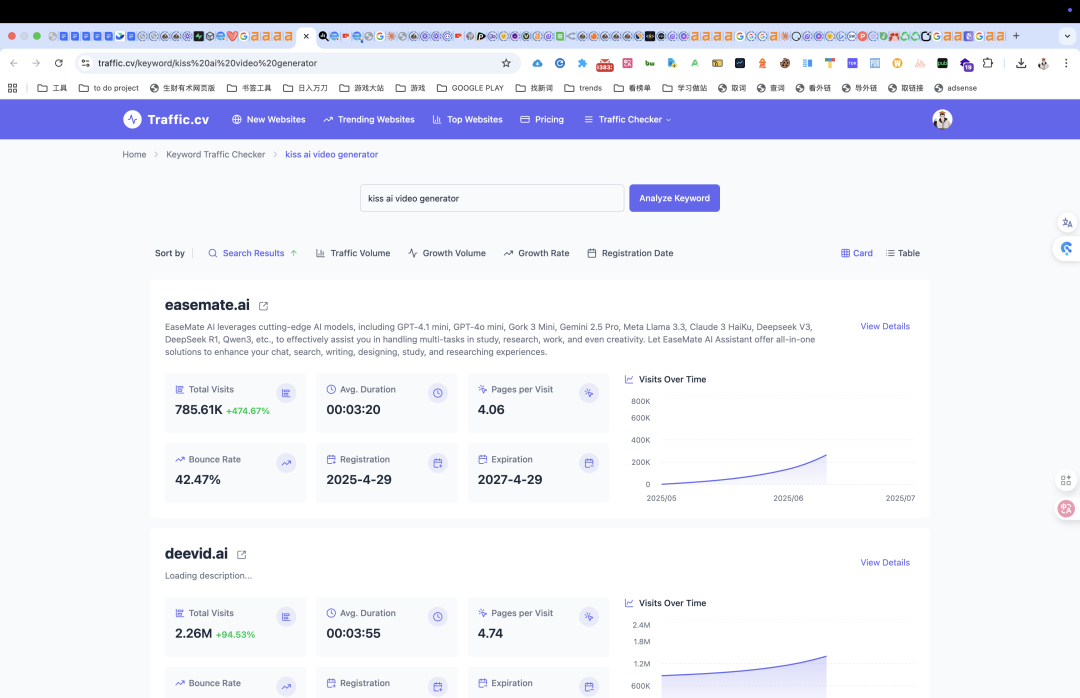The image size is (1080, 698).
Task: Switch to Table view
Action: [x=902, y=253]
